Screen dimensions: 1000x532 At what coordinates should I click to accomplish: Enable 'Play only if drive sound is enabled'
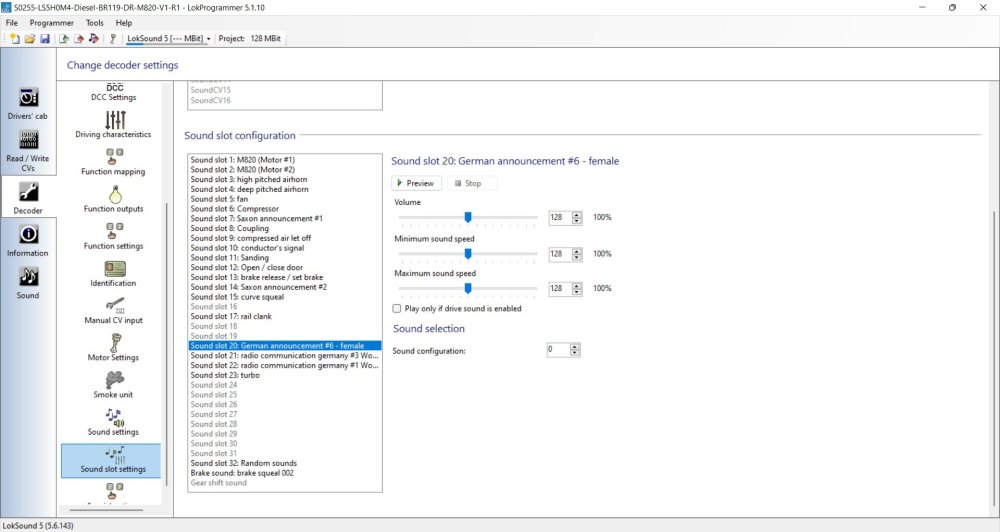tap(398, 309)
